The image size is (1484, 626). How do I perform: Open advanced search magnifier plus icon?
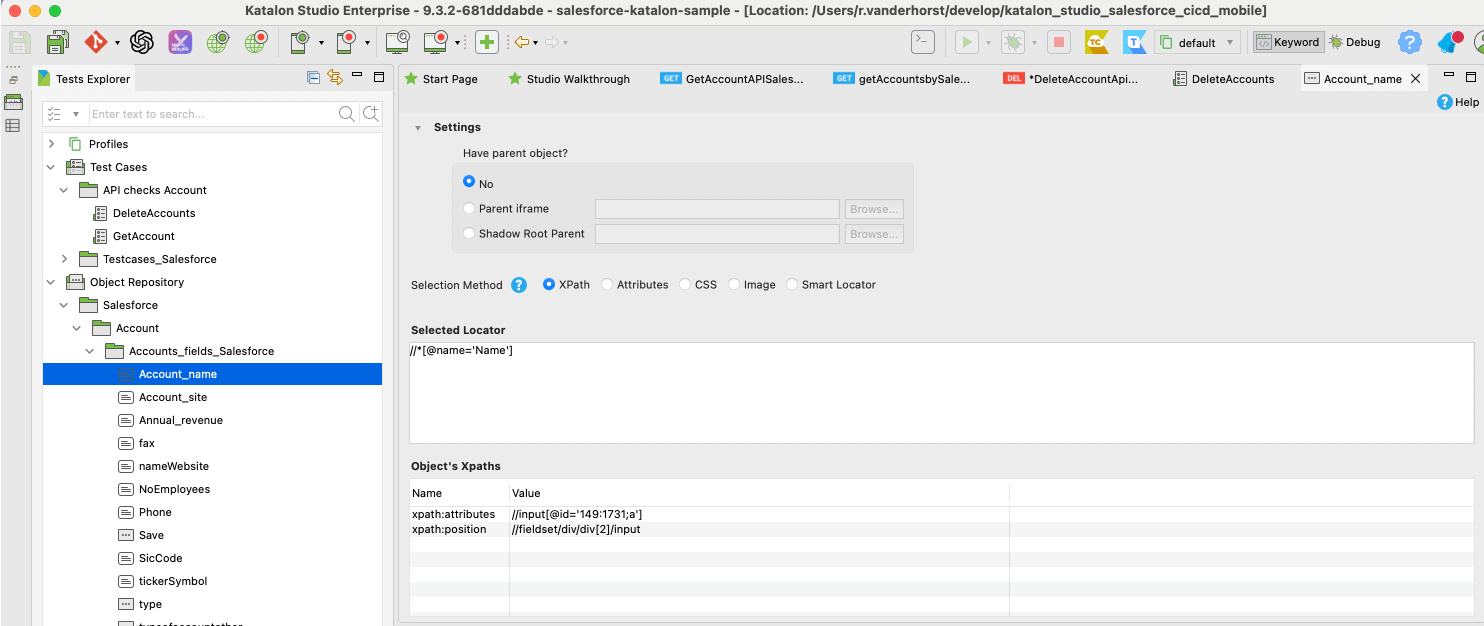[371, 114]
